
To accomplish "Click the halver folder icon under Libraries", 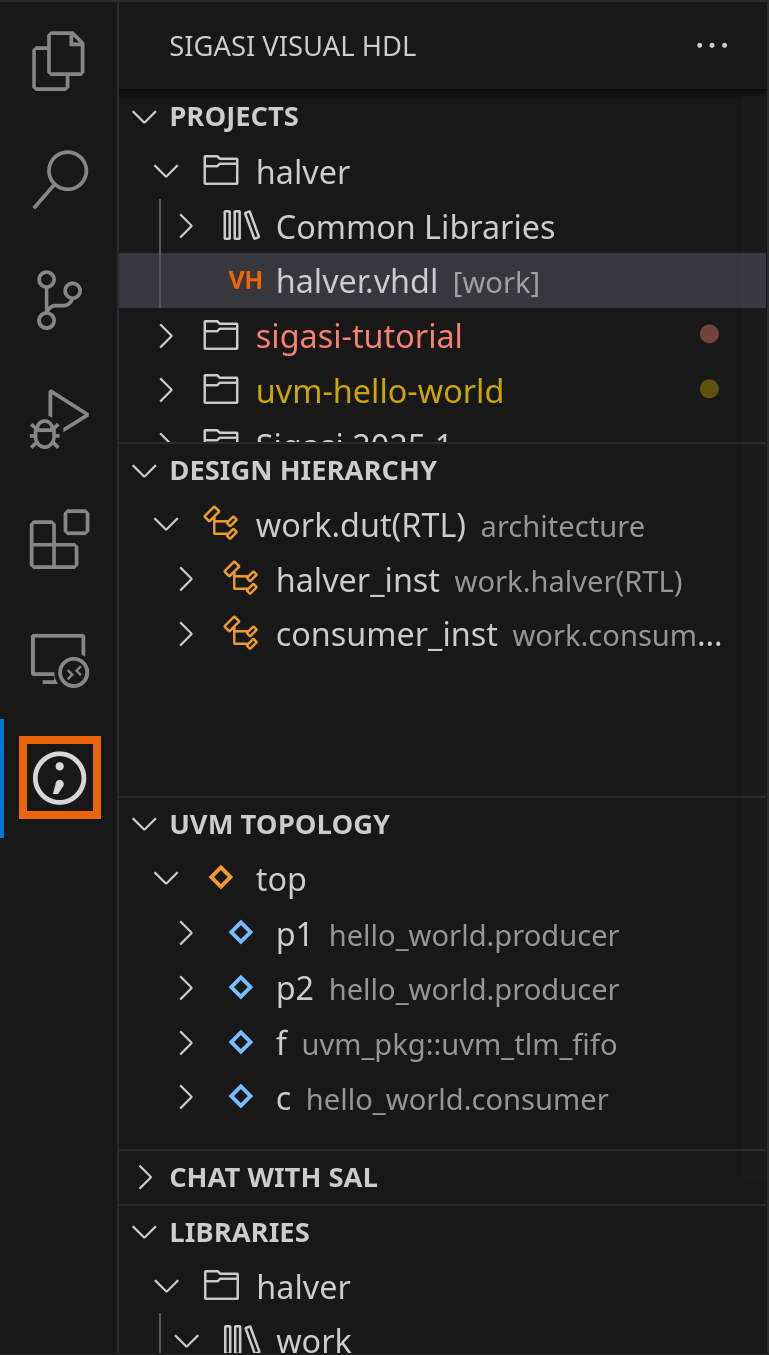I will coord(221,1286).
